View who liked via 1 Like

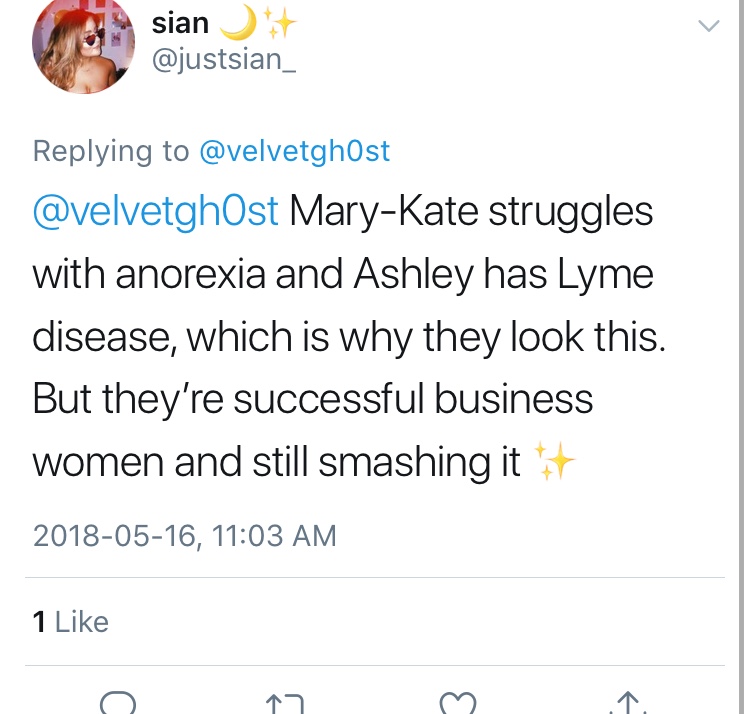click(70, 621)
